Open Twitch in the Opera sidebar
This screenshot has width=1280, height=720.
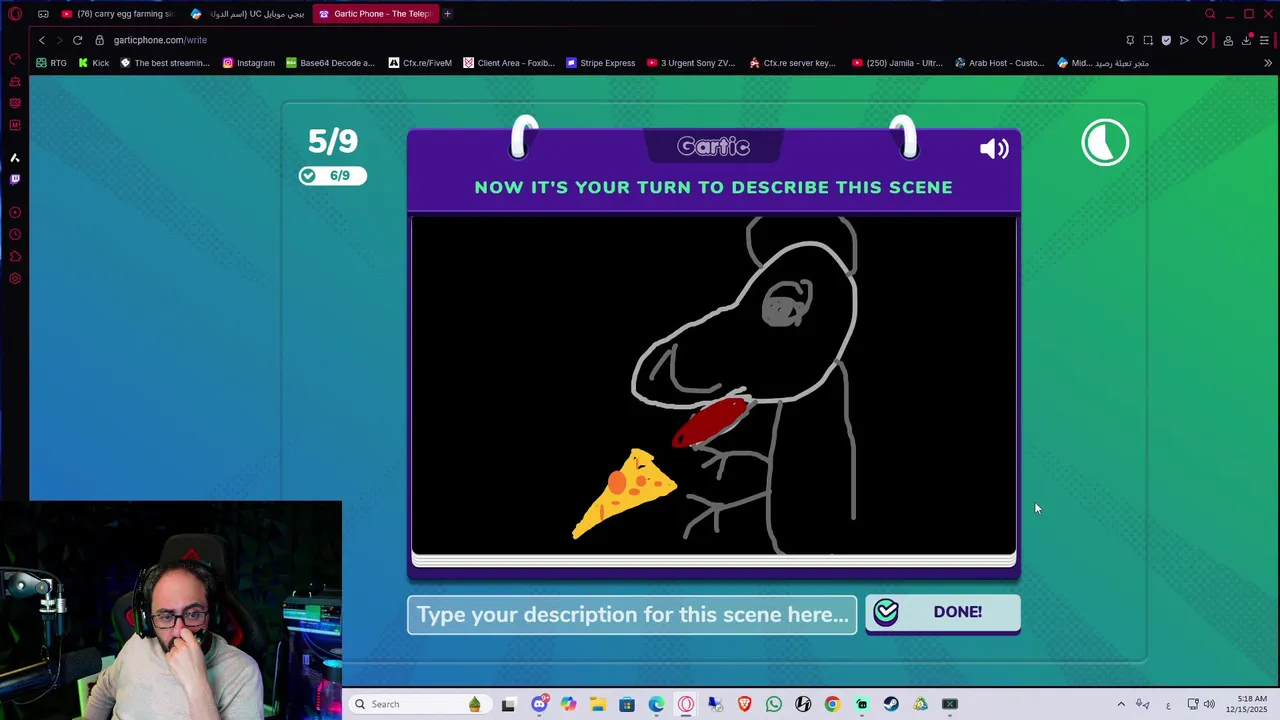tap(15, 180)
